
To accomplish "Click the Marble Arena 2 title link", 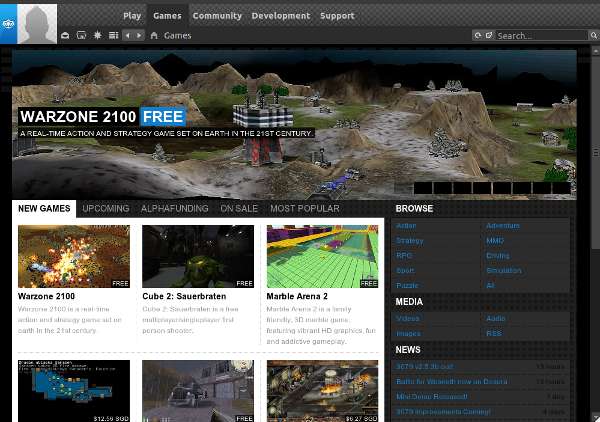I will pos(297,296).
